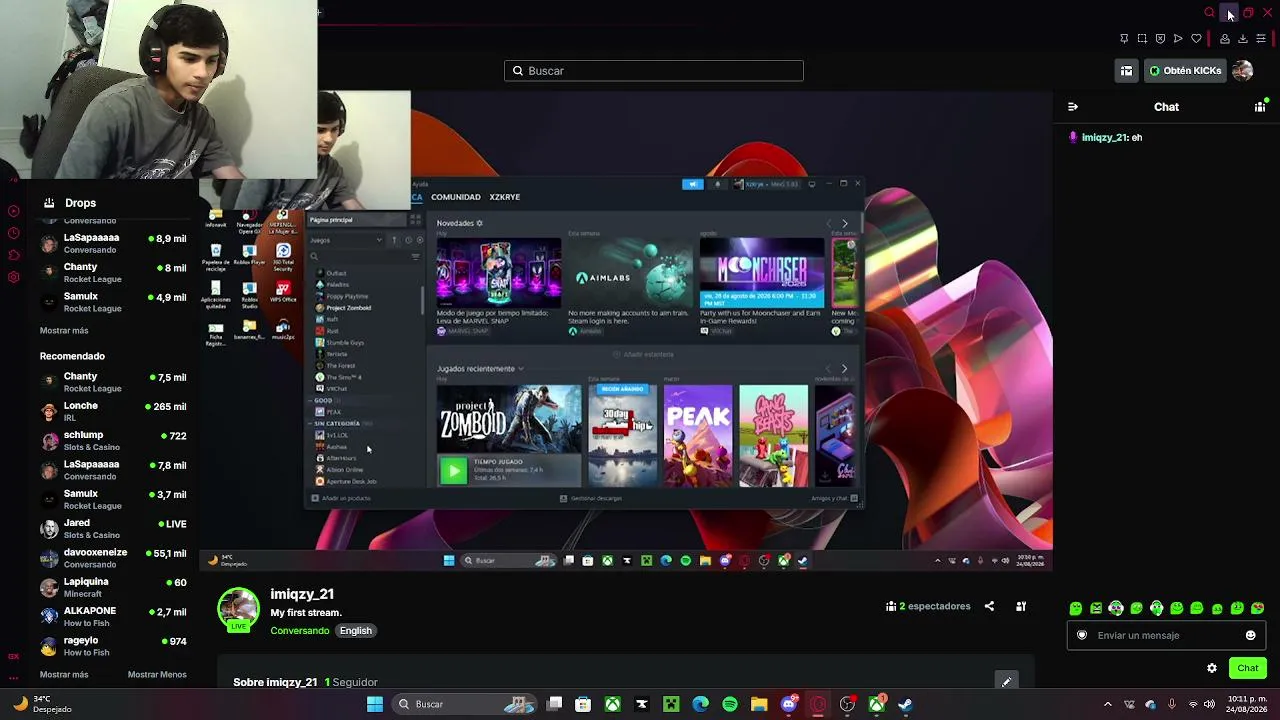Click the heart bookmark icon in toolbar
The height and width of the screenshot is (720, 1280).
[1196, 39]
